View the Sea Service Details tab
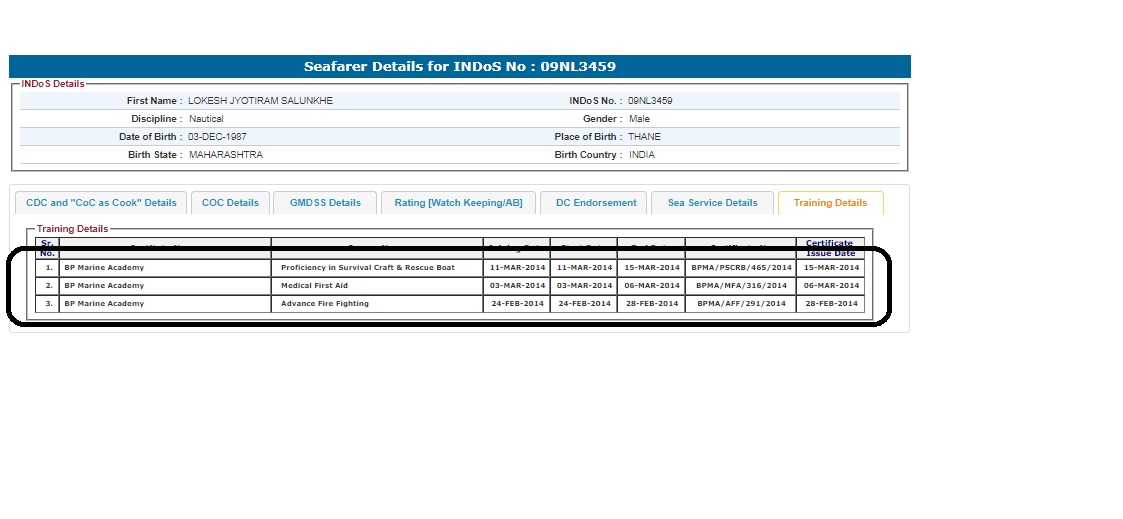Viewport: 1123px width, 519px height. click(x=712, y=203)
